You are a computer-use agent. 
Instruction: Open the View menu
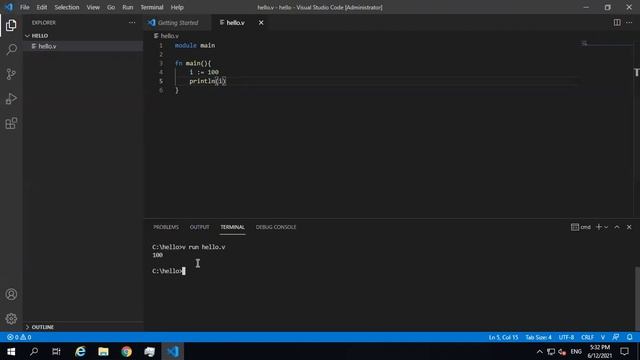click(x=93, y=7)
